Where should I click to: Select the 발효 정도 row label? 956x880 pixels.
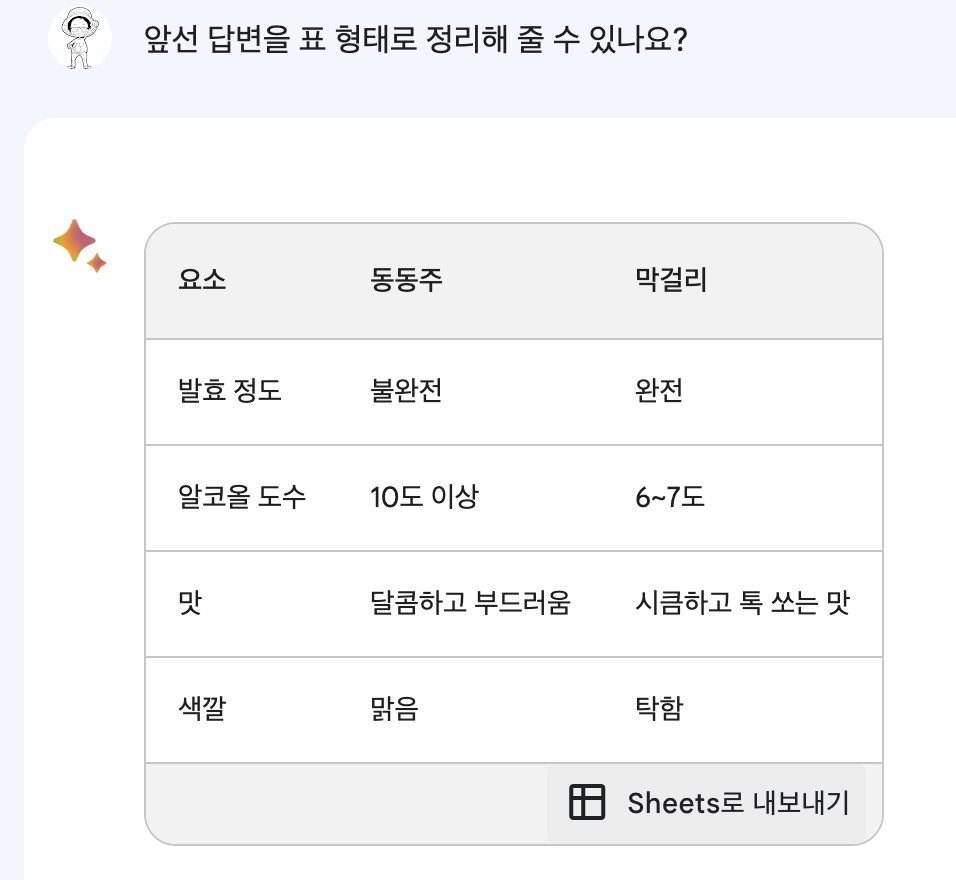tap(230, 390)
